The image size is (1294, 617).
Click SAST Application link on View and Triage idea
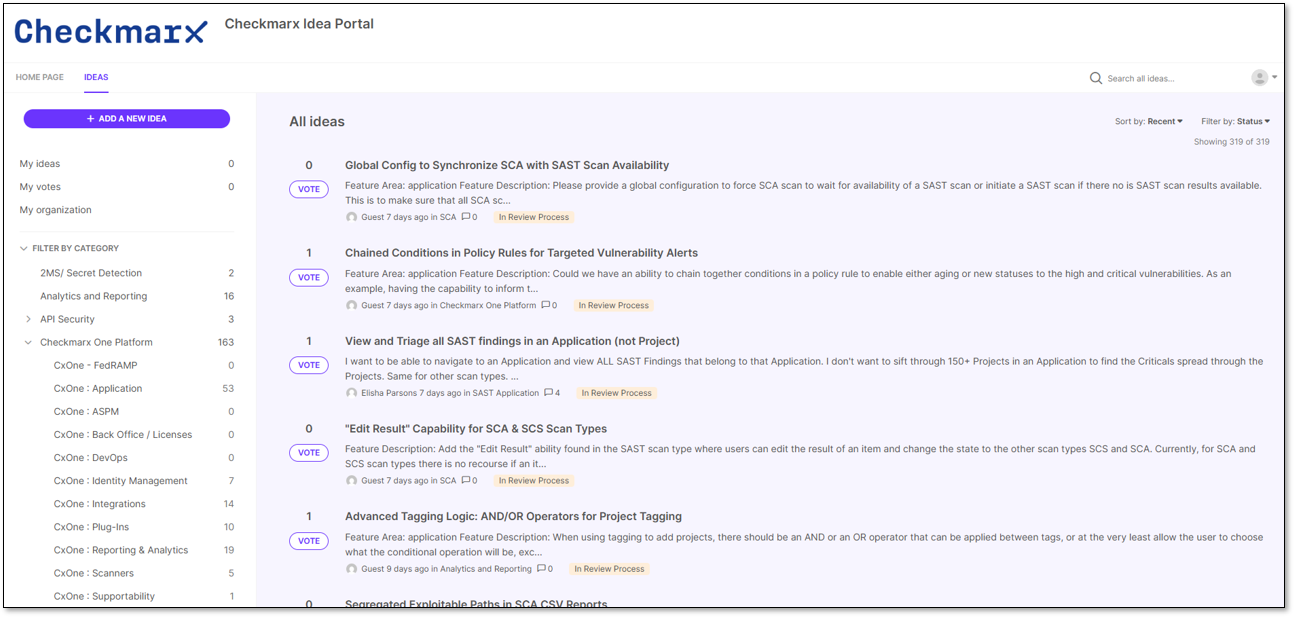[506, 393]
